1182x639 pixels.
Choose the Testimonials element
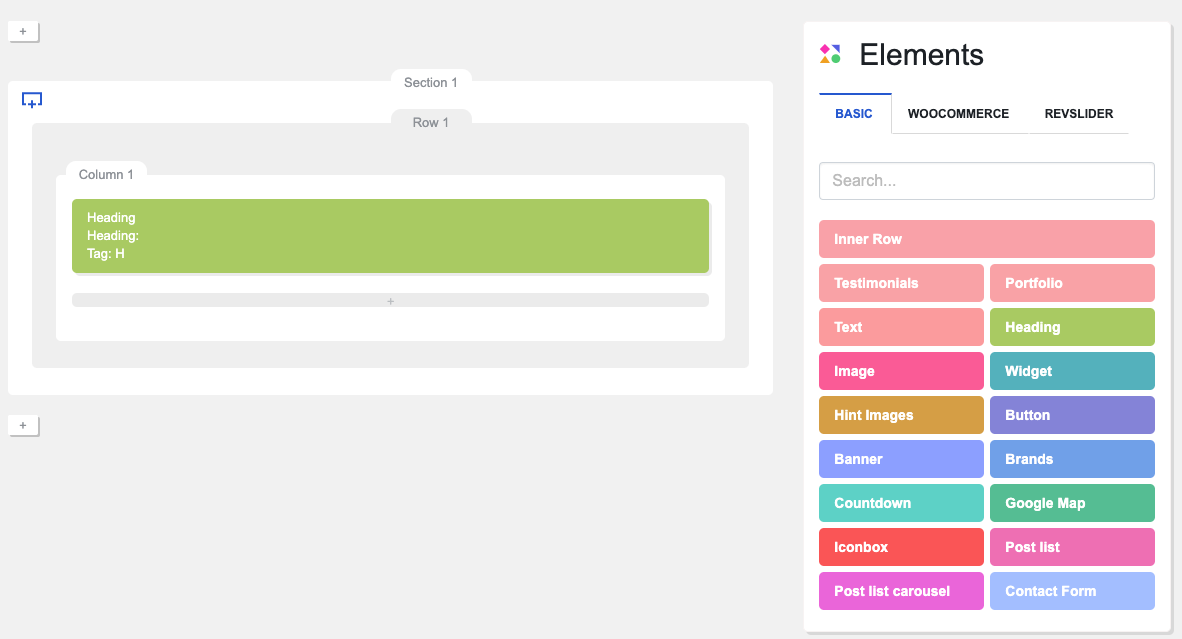(x=902, y=283)
